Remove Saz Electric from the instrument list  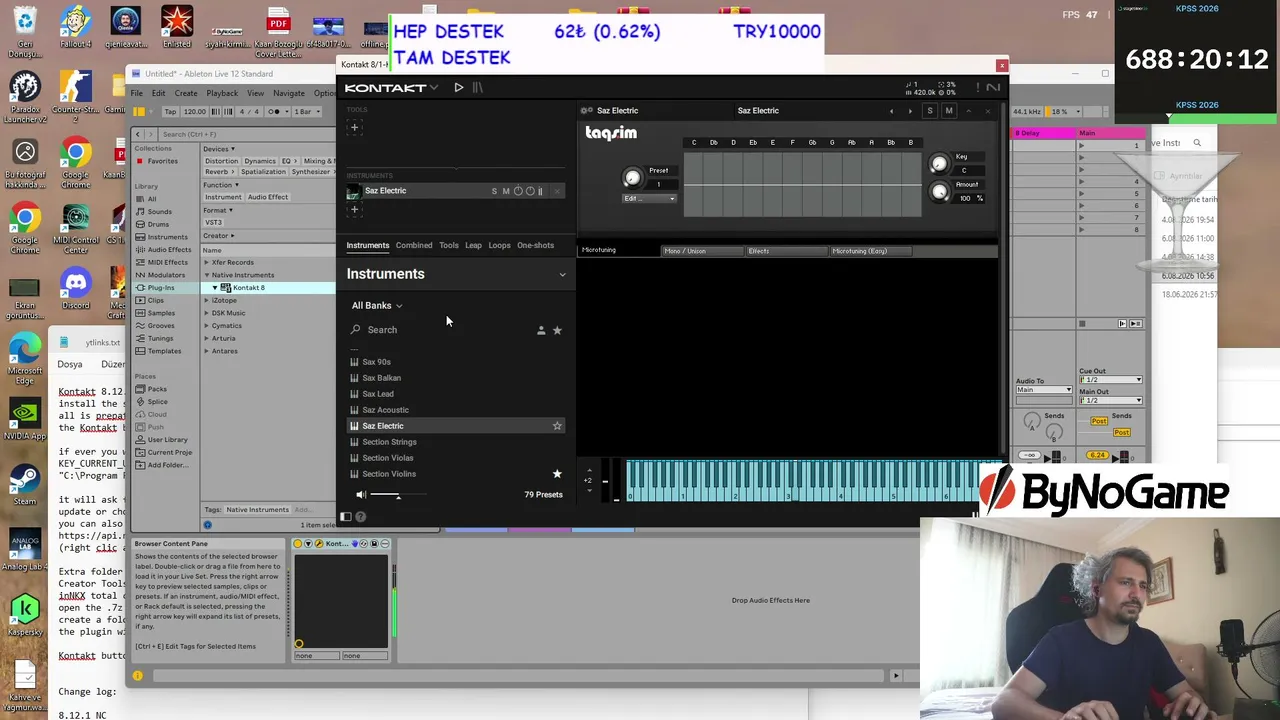click(x=557, y=191)
